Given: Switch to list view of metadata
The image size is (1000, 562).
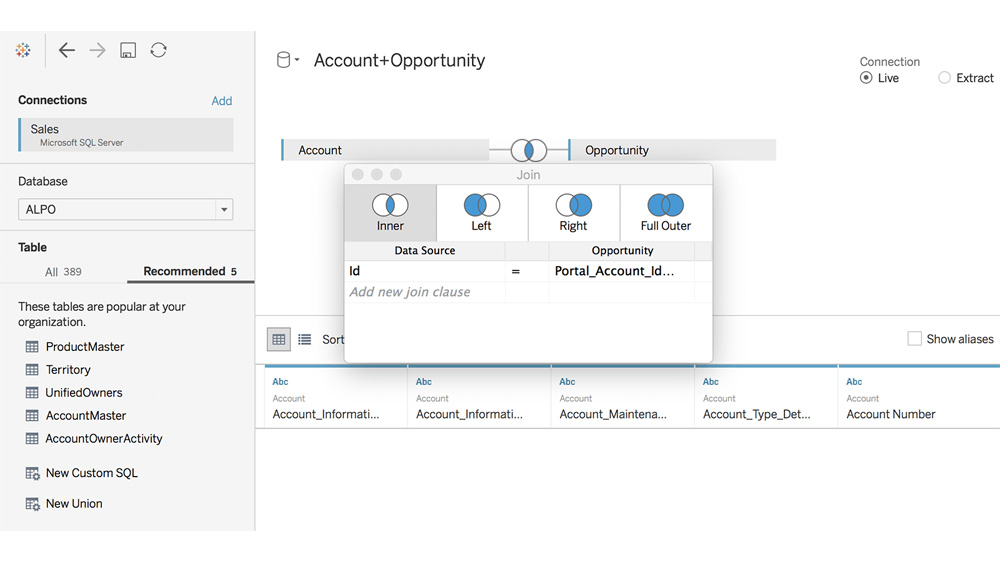Looking at the screenshot, I should [305, 339].
